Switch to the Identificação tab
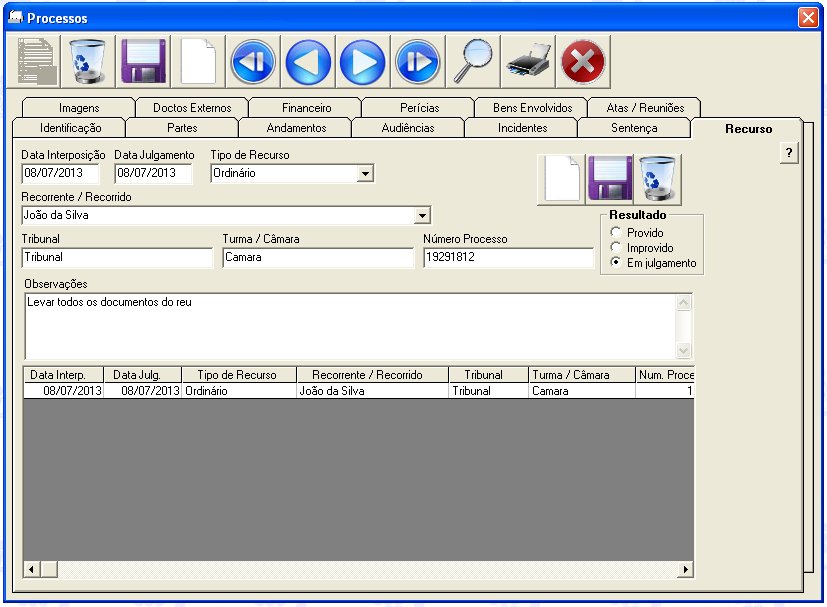The image size is (827, 607). coord(70,128)
